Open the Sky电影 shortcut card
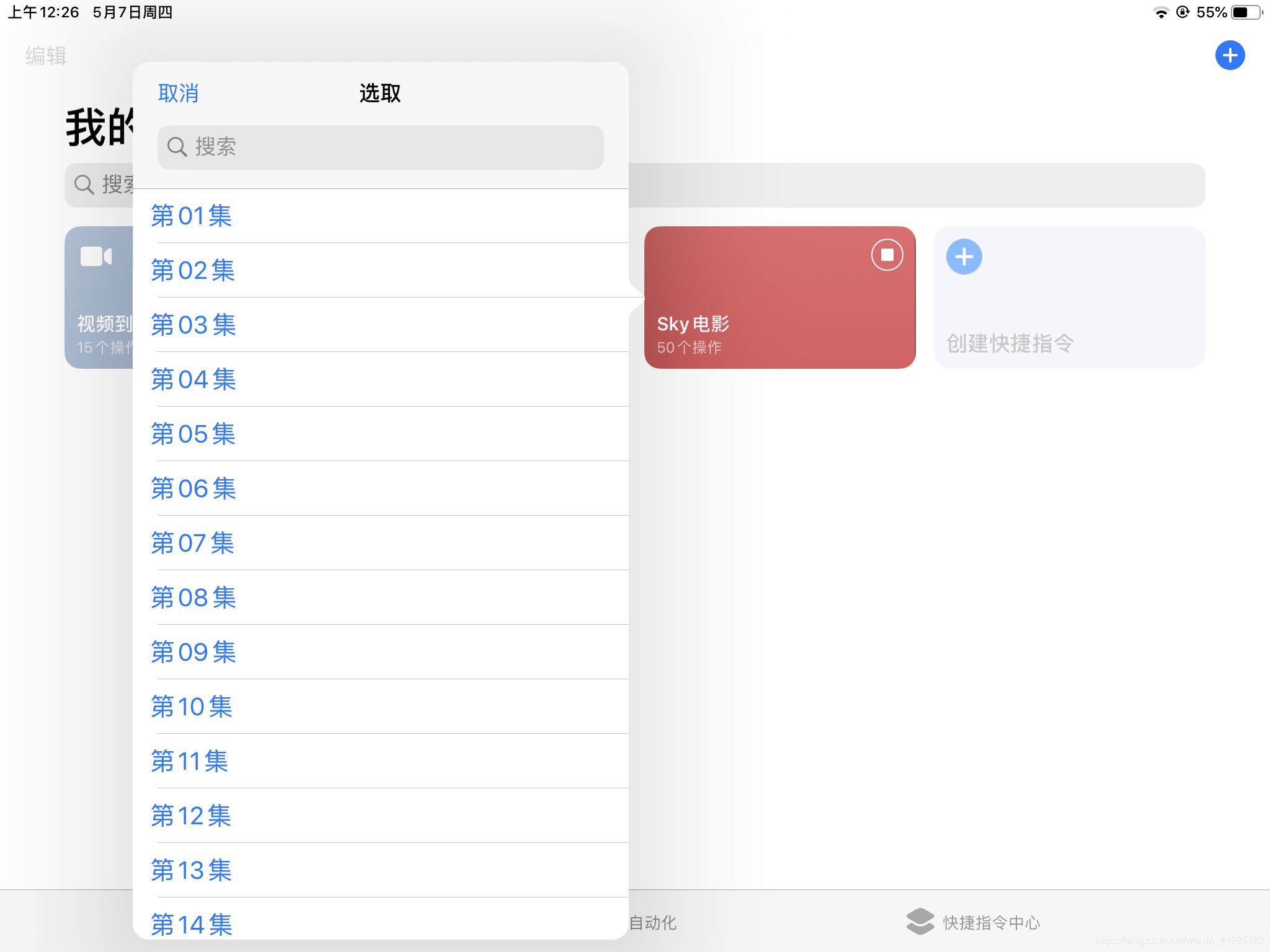This screenshot has width=1270, height=952. 779,297
